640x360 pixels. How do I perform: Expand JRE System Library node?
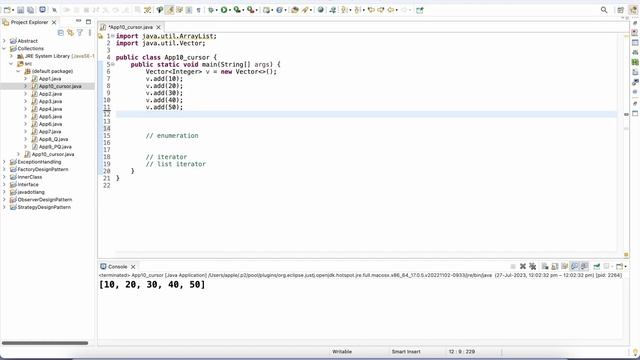[11, 56]
